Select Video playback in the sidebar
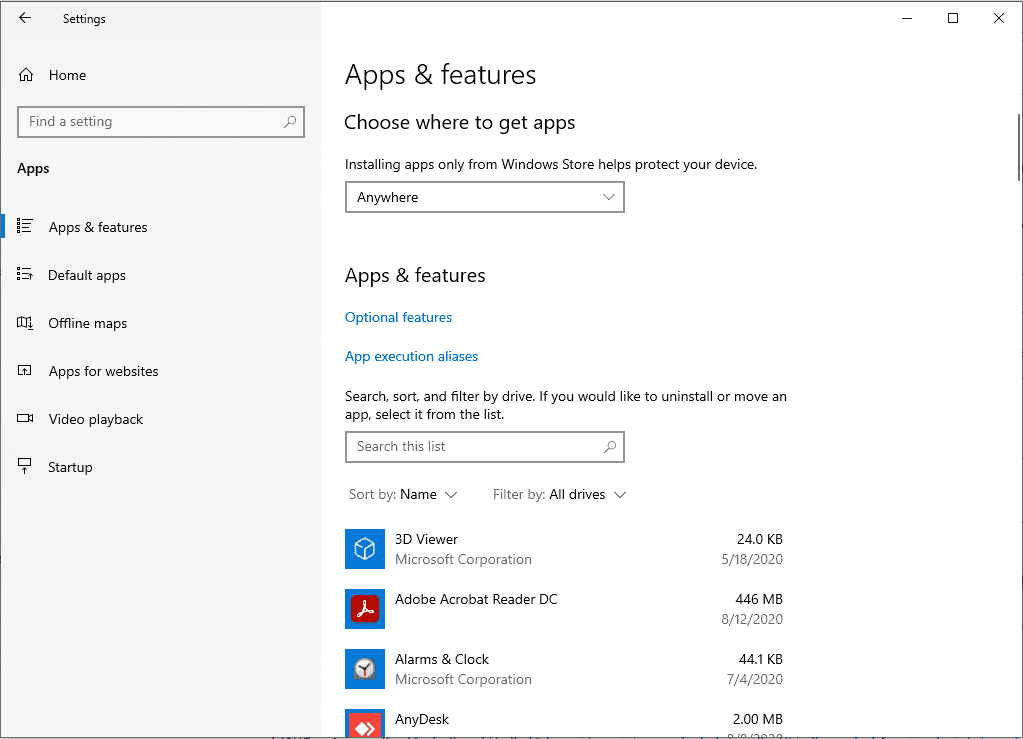 click(96, 419)
